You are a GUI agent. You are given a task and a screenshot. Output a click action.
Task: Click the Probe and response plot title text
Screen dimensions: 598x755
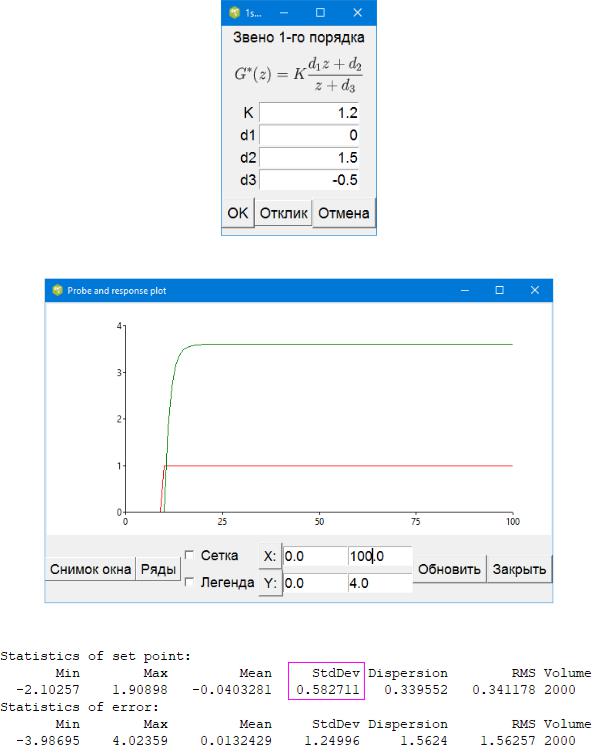[117, 291]
